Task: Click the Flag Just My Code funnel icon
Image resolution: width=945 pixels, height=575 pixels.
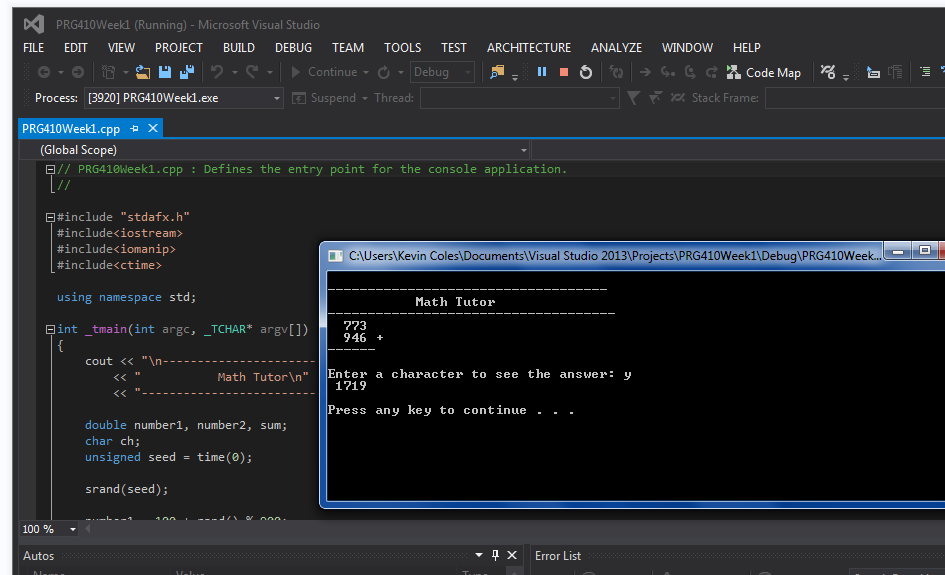Action: click(x=655, y=98)
